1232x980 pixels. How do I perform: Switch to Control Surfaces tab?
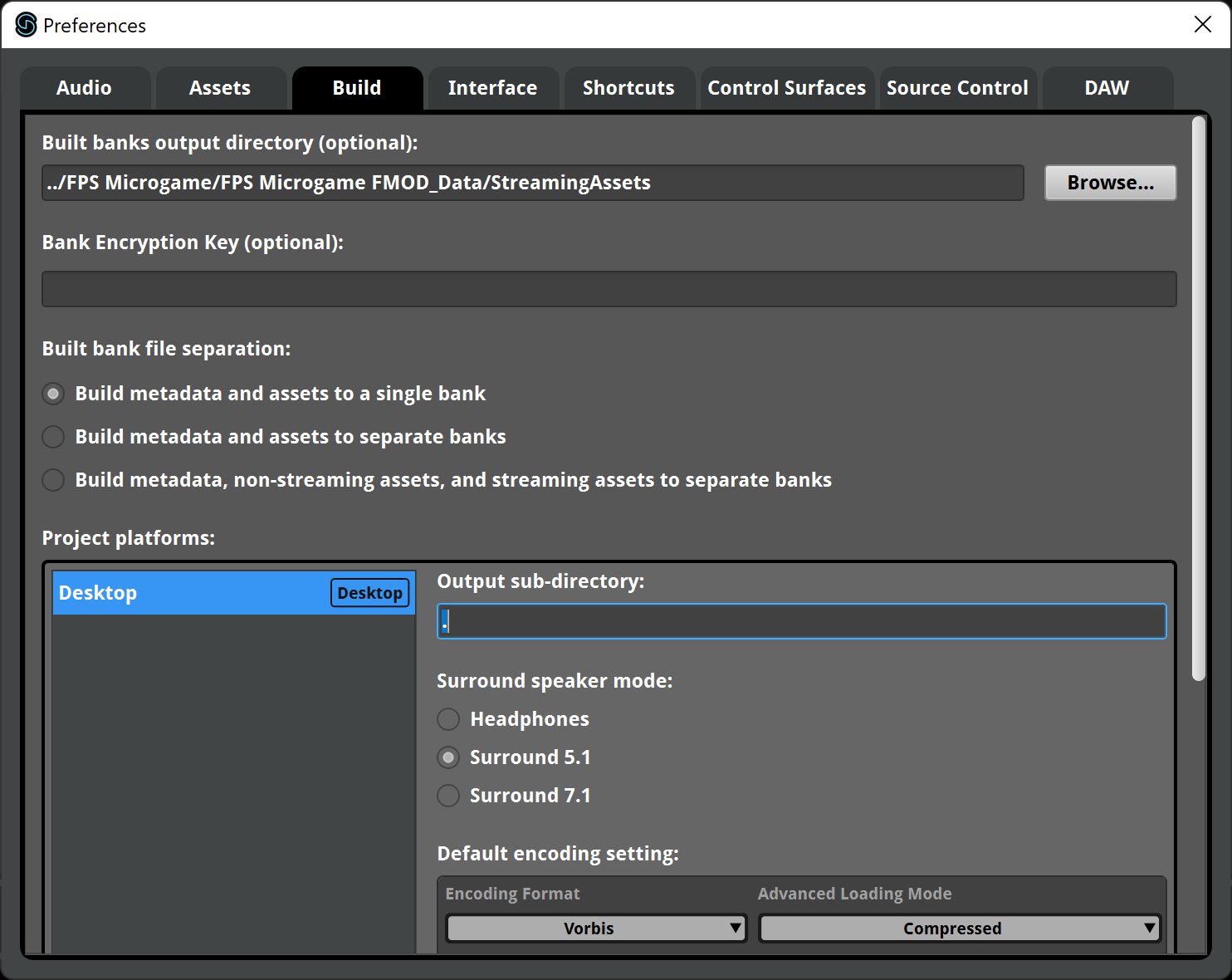787,88
